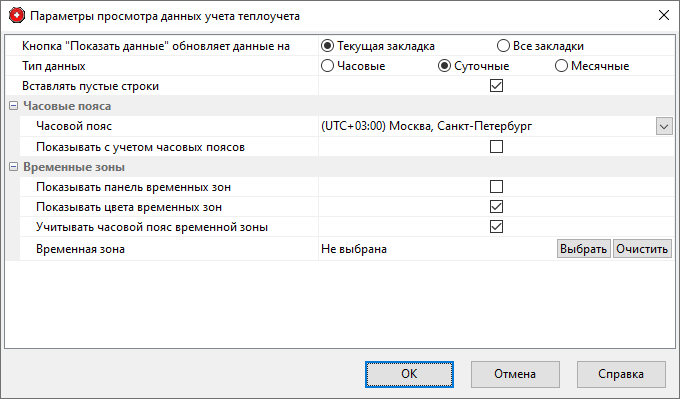This screenshot has width=680, height=399.
Task: Enable "Показывать с учетом часовых поясов" checkbox
Action: click(x=496, y=147)
